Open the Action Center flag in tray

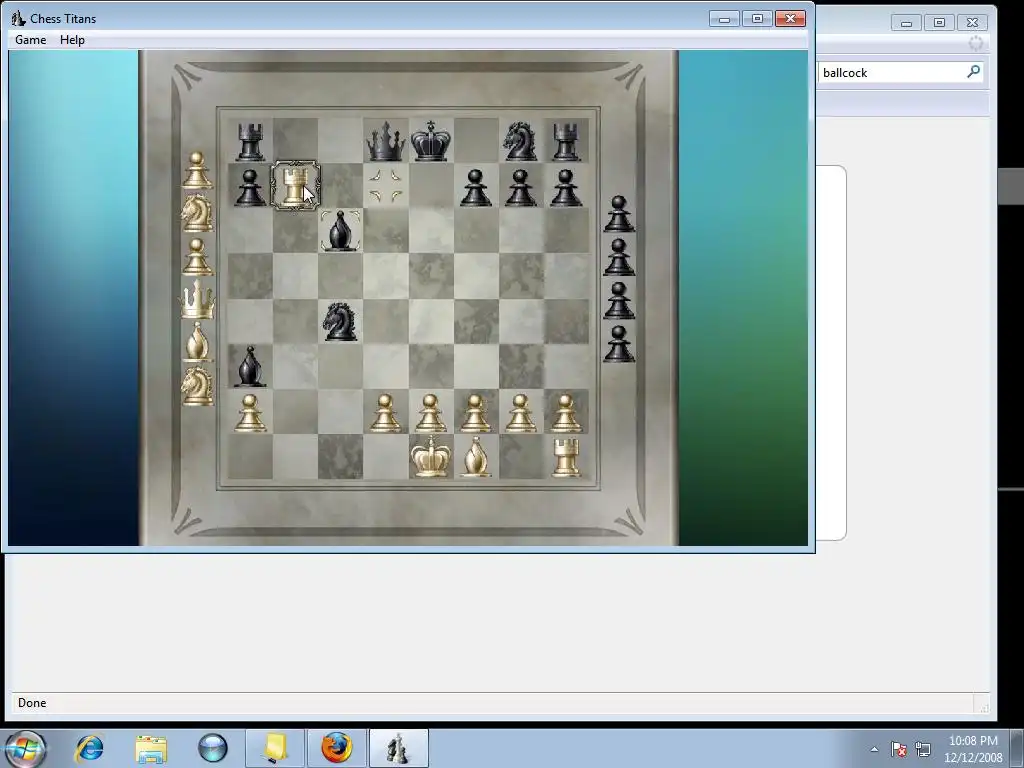tap(899, 749)
